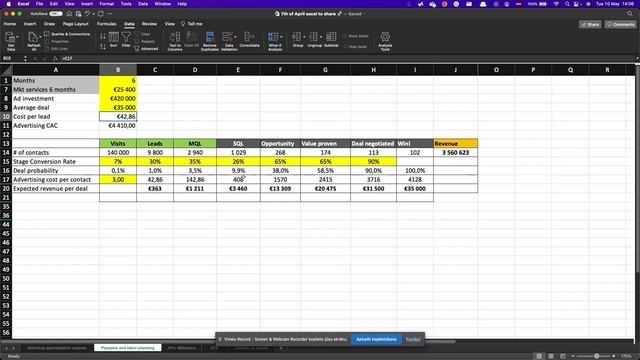Open the Review ribbon tab
Viewport: 640px width, 360px height.
tap(149, 24)
